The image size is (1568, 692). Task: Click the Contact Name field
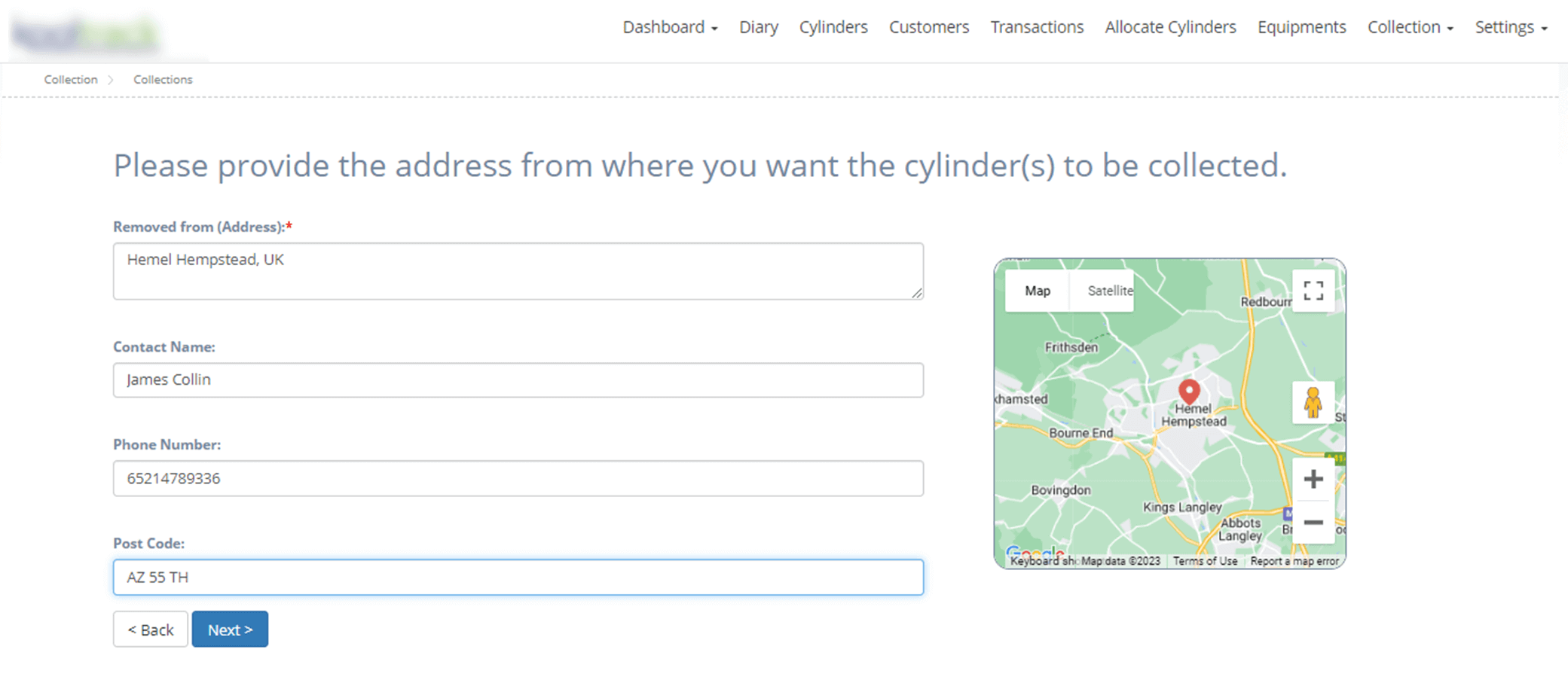coord(518,380)
